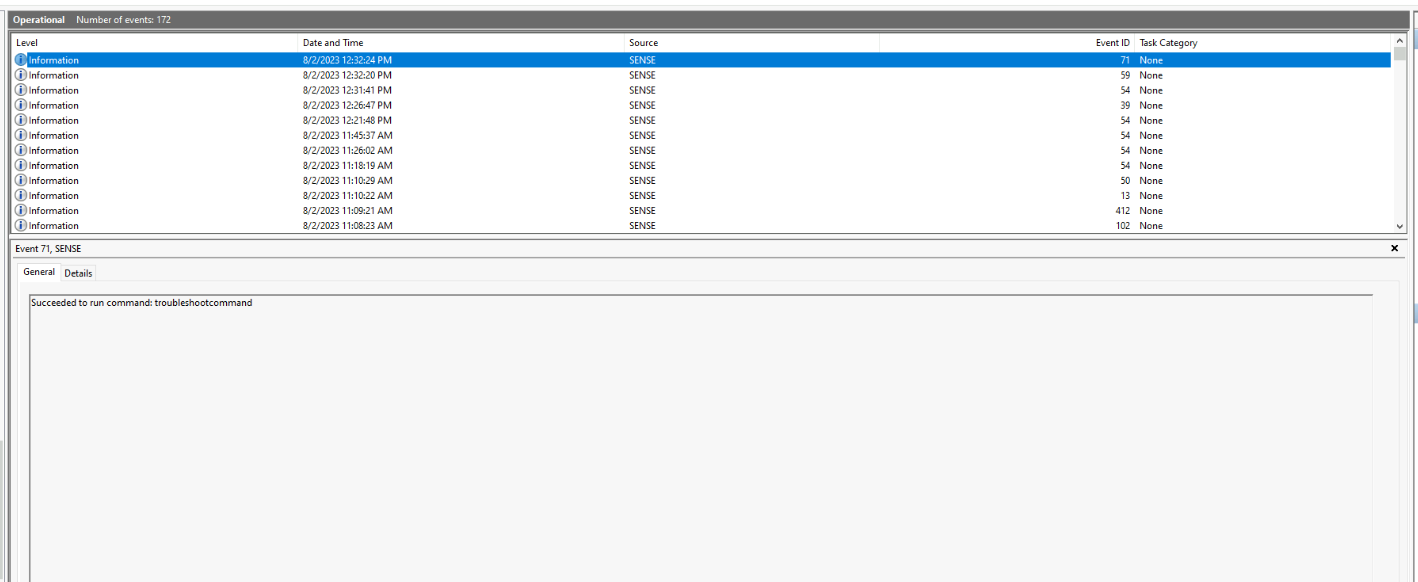Click the info icon on the Event 50 row

click(x=20, y=180)
